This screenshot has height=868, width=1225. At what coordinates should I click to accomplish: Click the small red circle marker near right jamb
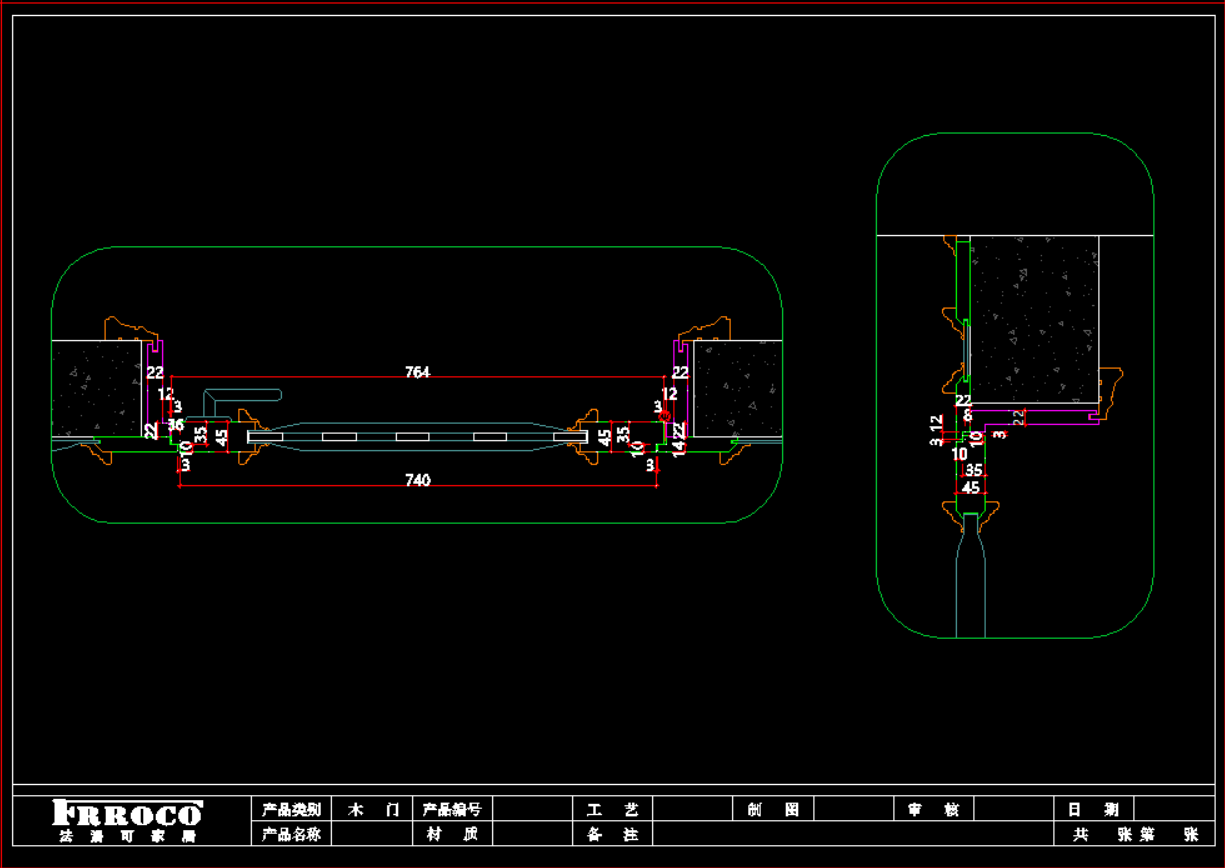665,415
